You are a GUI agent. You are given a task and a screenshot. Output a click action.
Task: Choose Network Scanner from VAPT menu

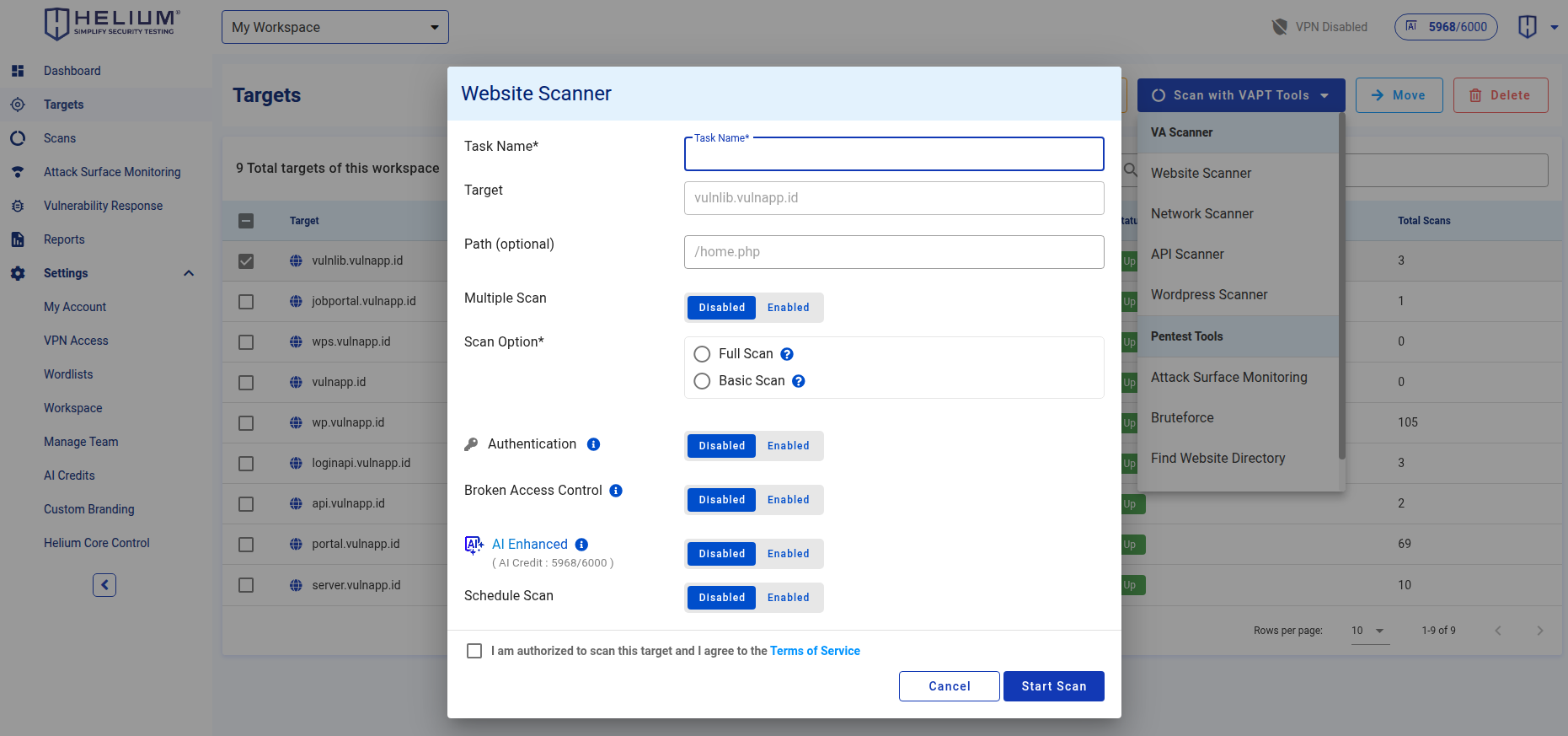point(1239,213)
